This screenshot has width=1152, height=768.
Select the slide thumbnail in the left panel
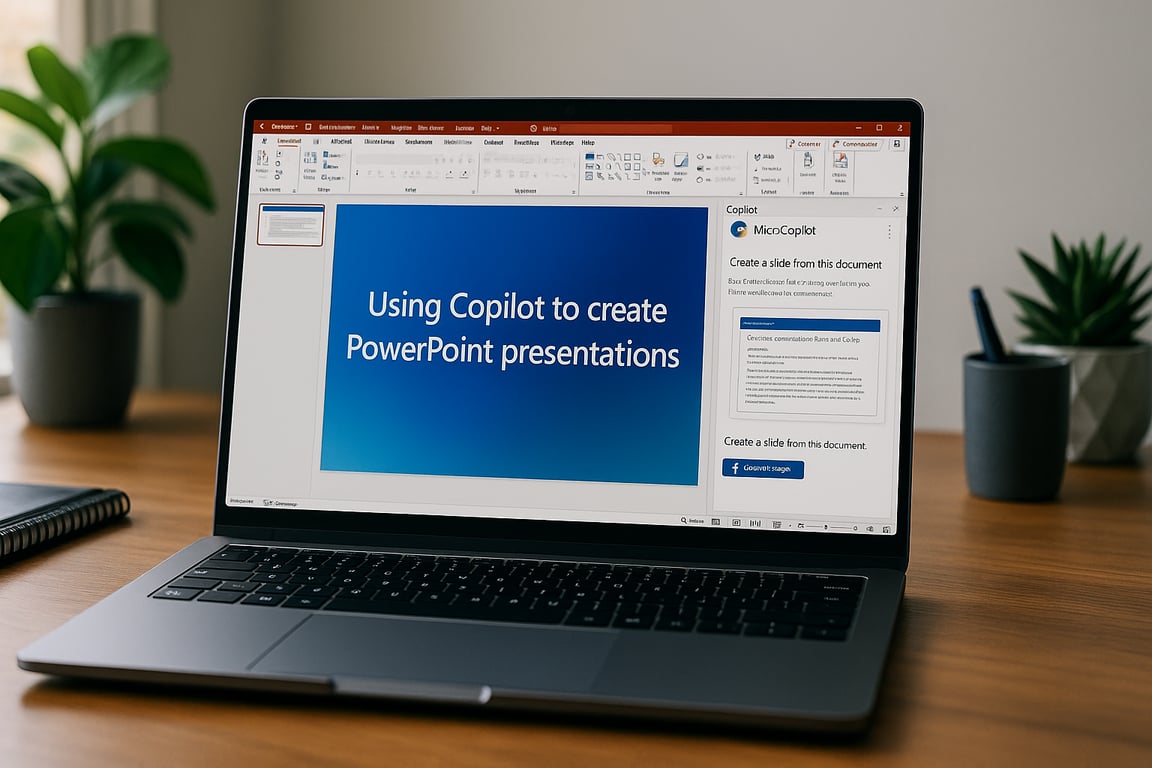[291, 225]
